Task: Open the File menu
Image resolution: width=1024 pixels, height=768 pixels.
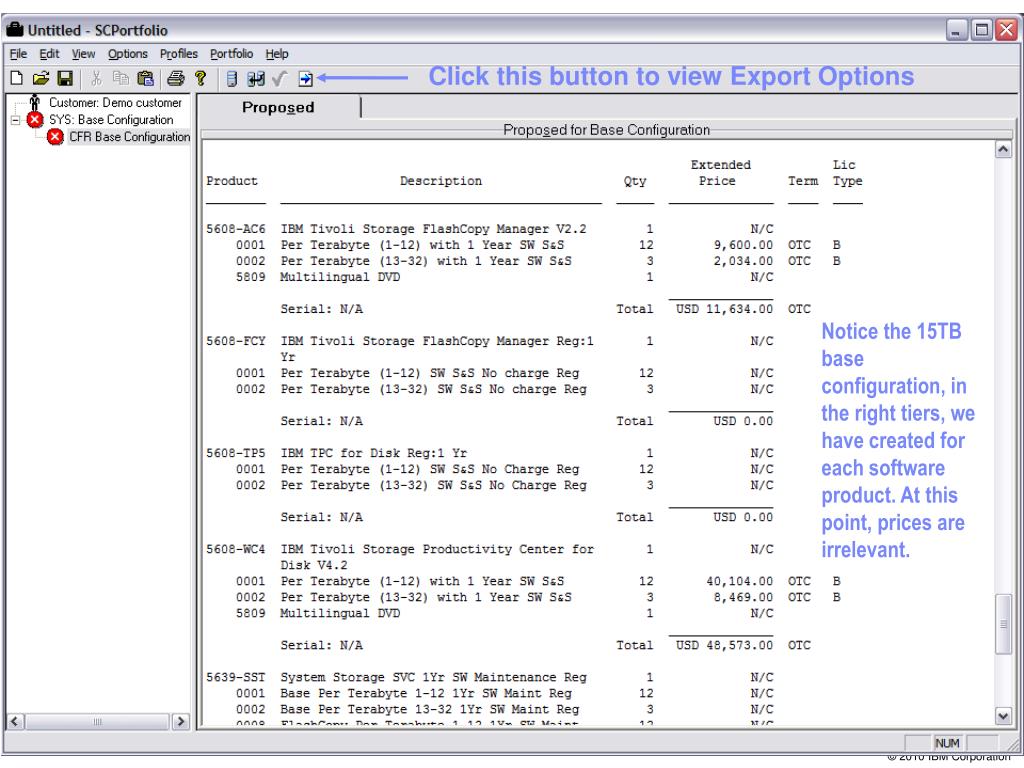Action: point(18,54)
